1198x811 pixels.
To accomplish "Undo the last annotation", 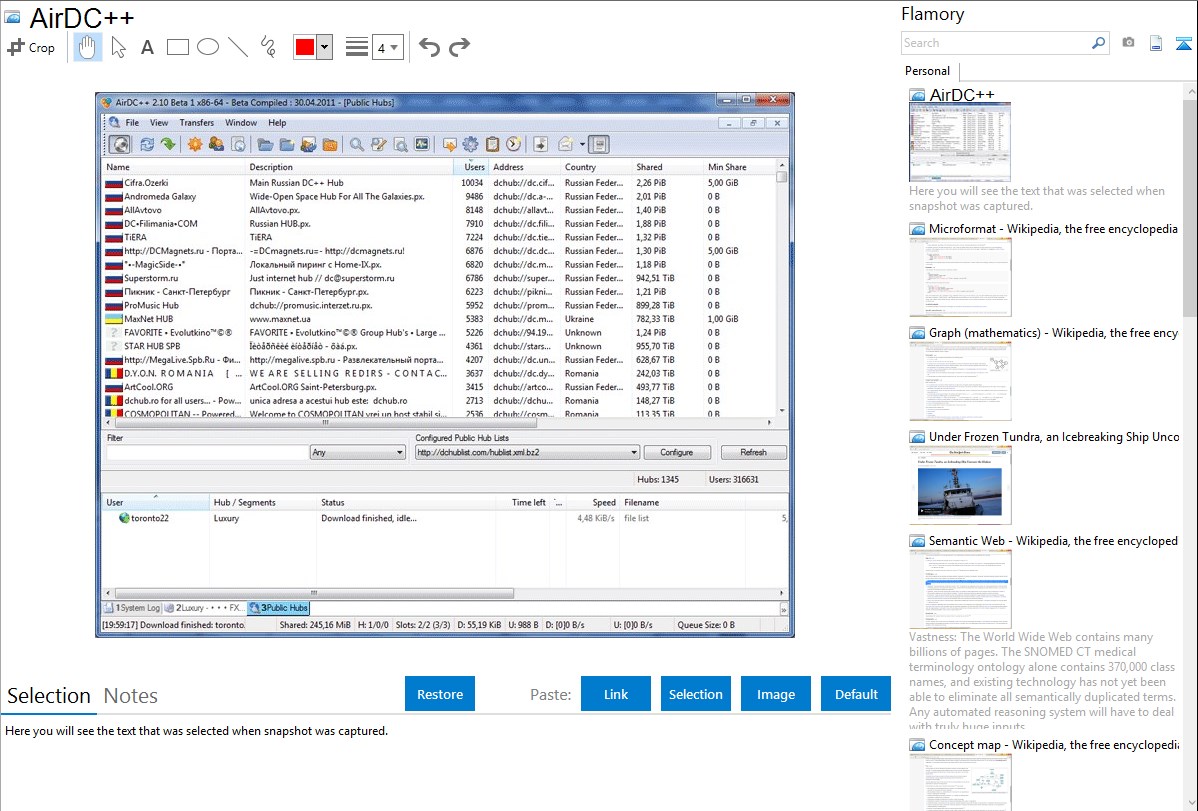I will click(429, 47).
